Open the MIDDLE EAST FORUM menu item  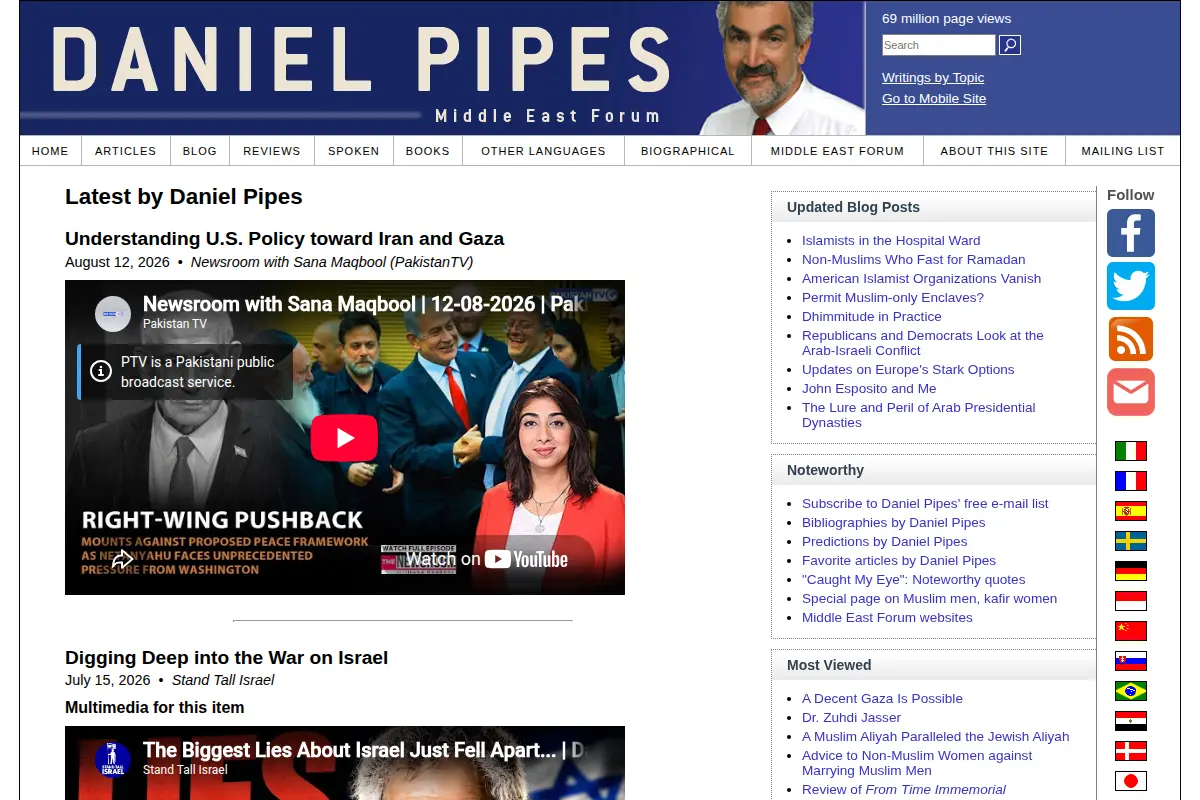coord(837,151)
